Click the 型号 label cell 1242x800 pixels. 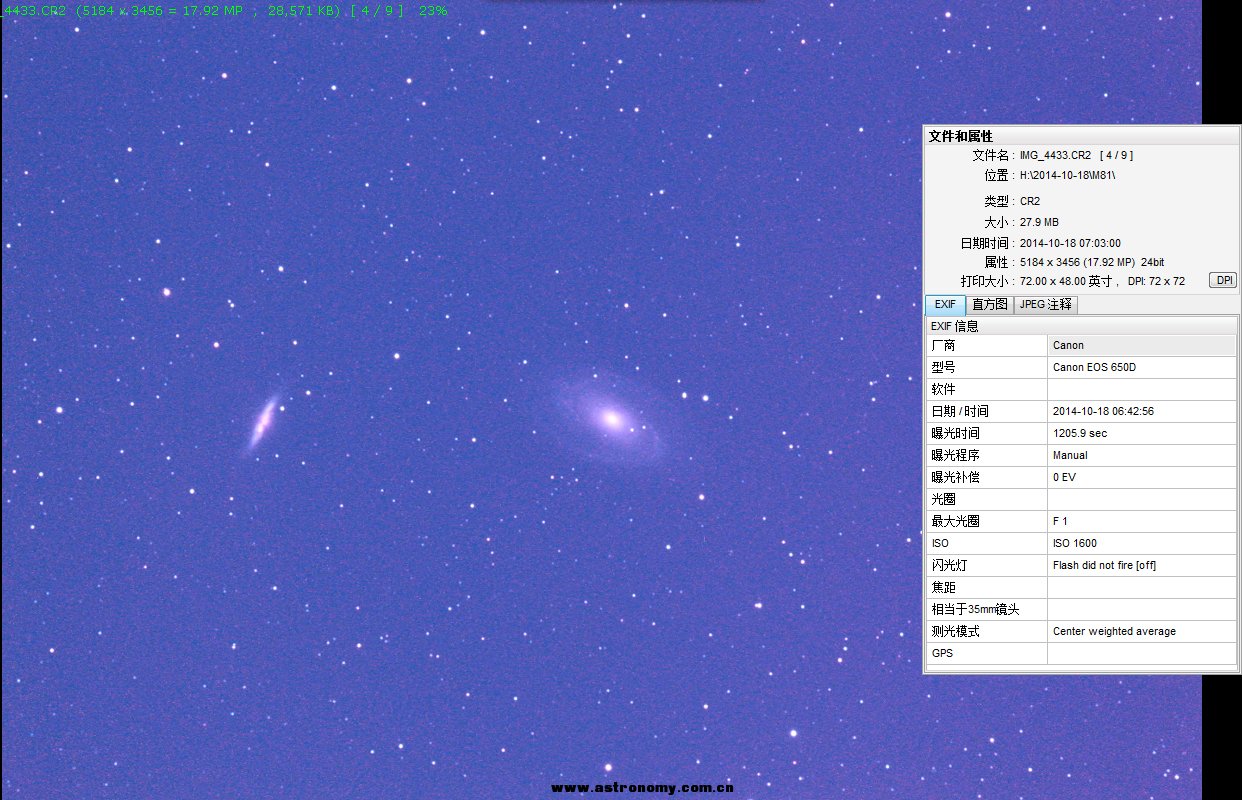click(987, 367)
